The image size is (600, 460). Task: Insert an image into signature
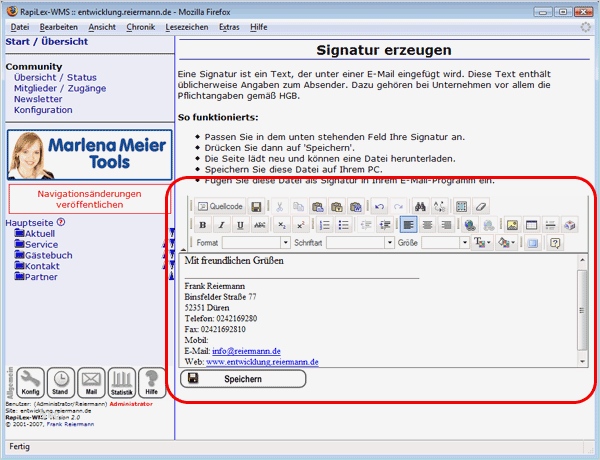pyautogui.click(x=512, y=225)
